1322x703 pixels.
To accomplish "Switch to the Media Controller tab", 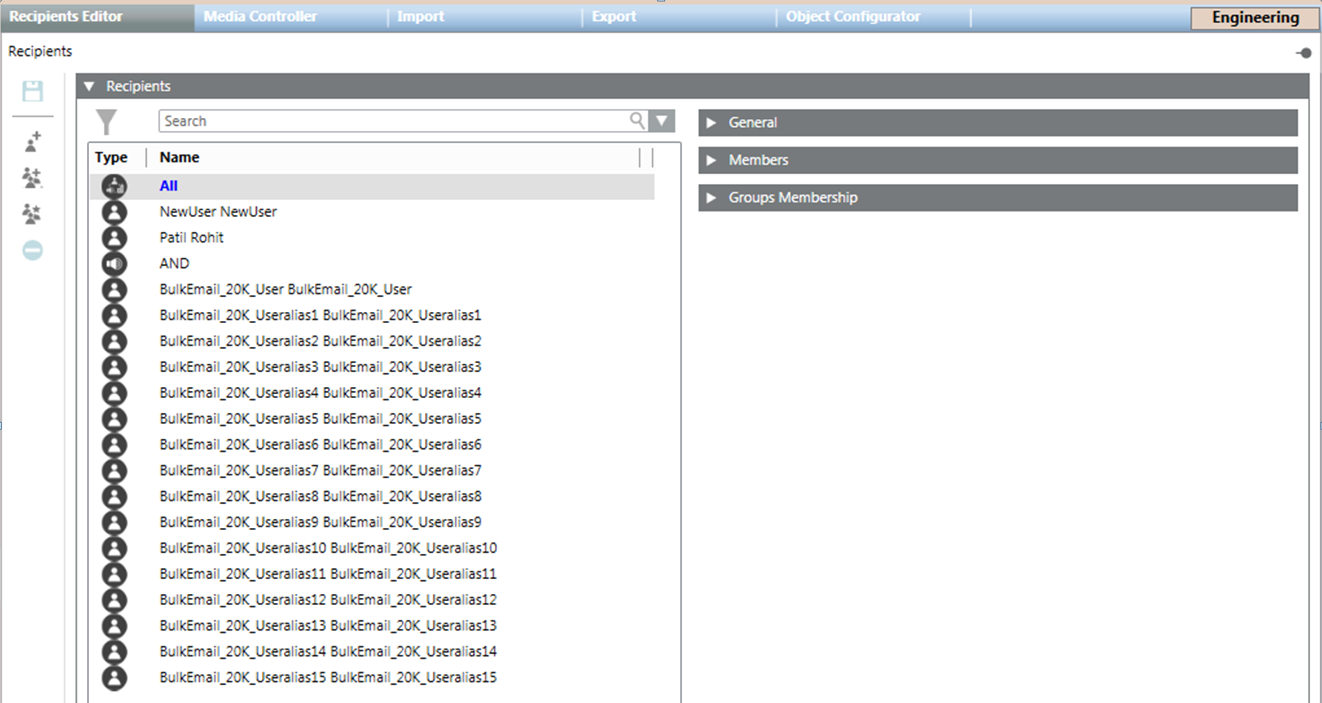I will click(260, 17).
